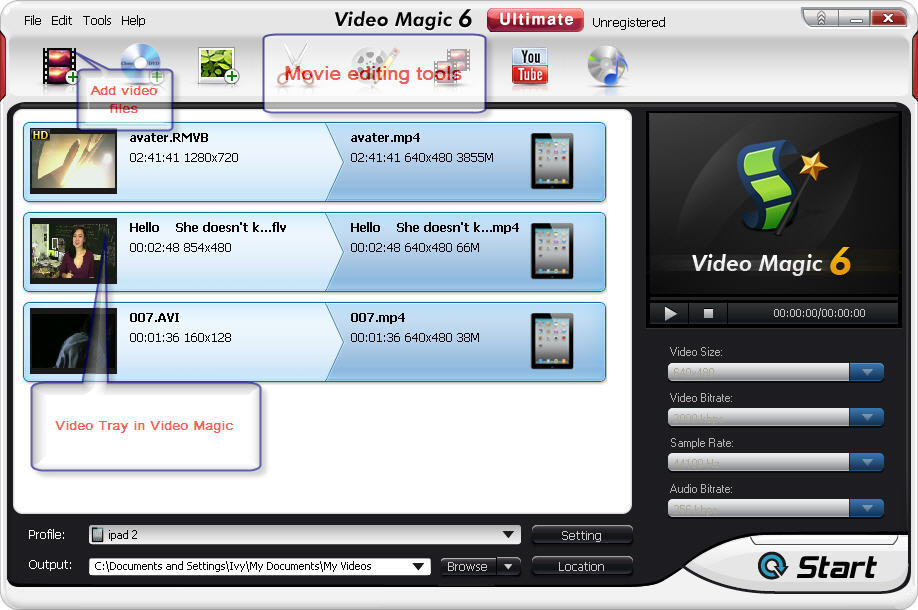
Task: Expand the Video Size dropdown
Action: [867, 372]
